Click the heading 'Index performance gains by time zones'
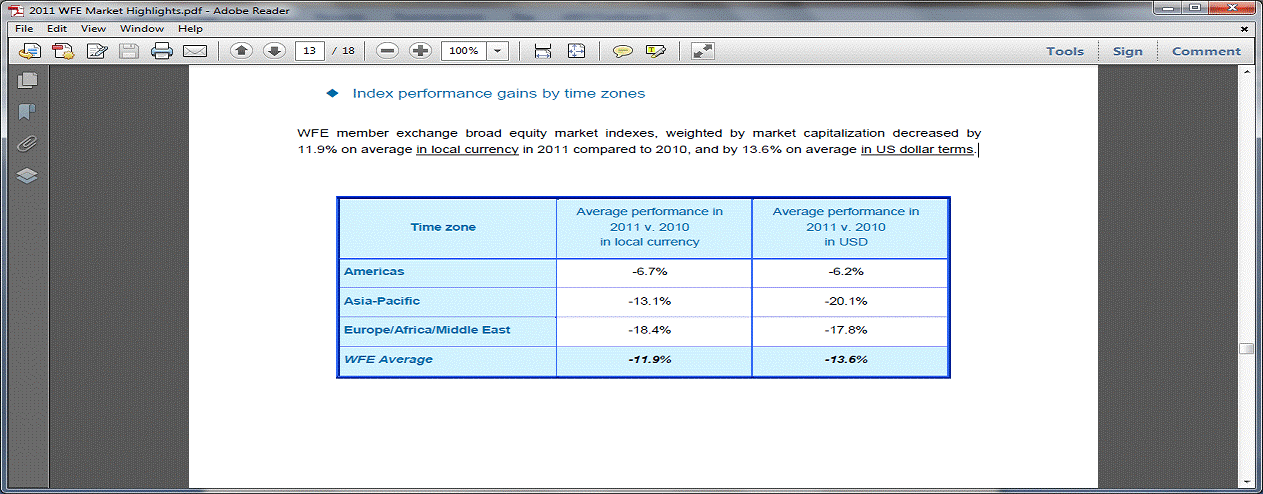The image size is (1263, 494). pos(498,93)
